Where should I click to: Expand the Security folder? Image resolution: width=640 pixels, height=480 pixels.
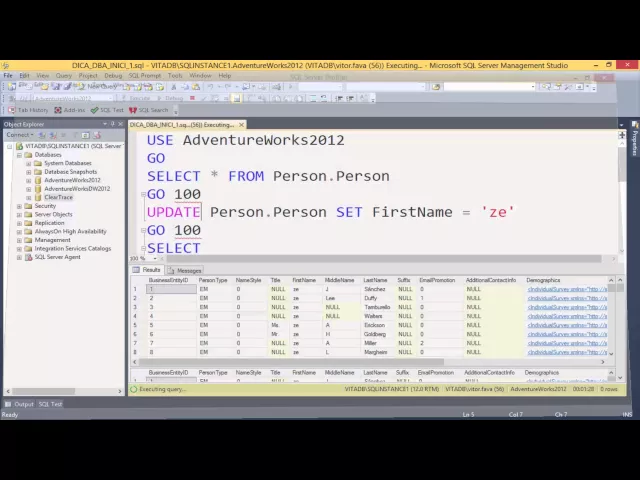tap(19, 207)
